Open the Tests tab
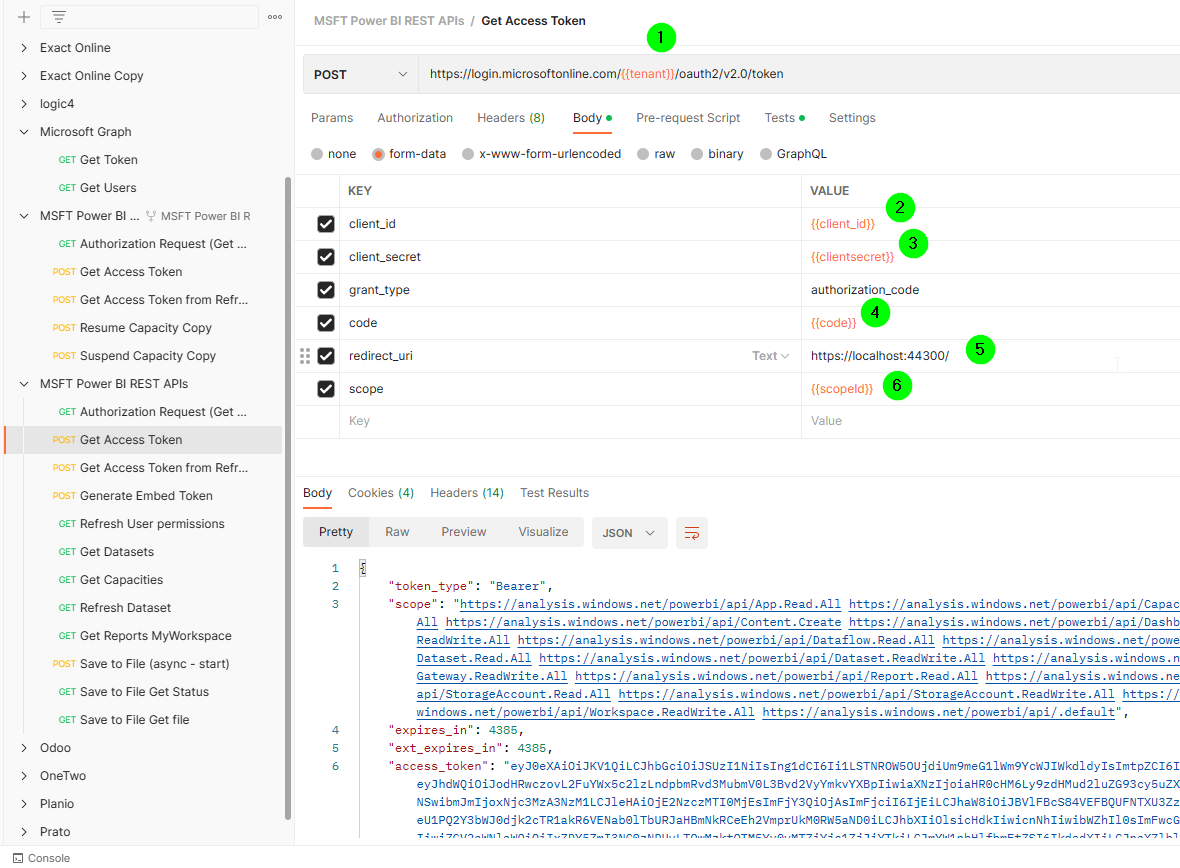Screen dimensions: 1180x868 coord(784,118)
